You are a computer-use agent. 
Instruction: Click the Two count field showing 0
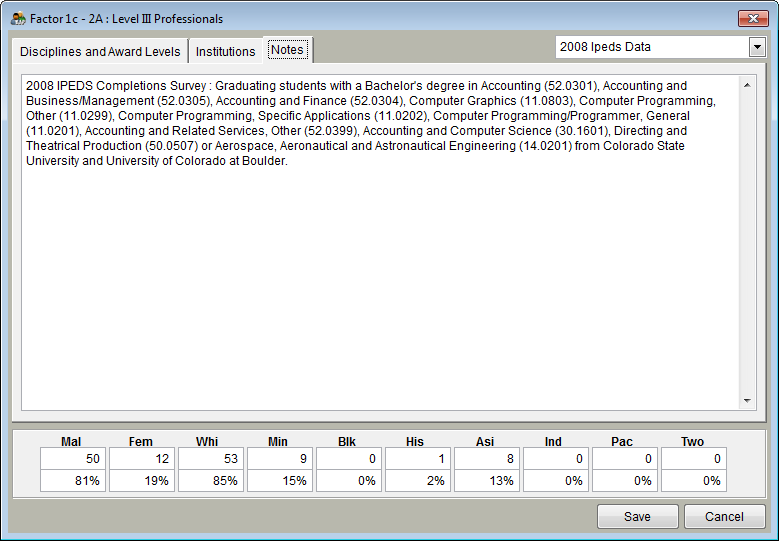click(x=694, y=459)
